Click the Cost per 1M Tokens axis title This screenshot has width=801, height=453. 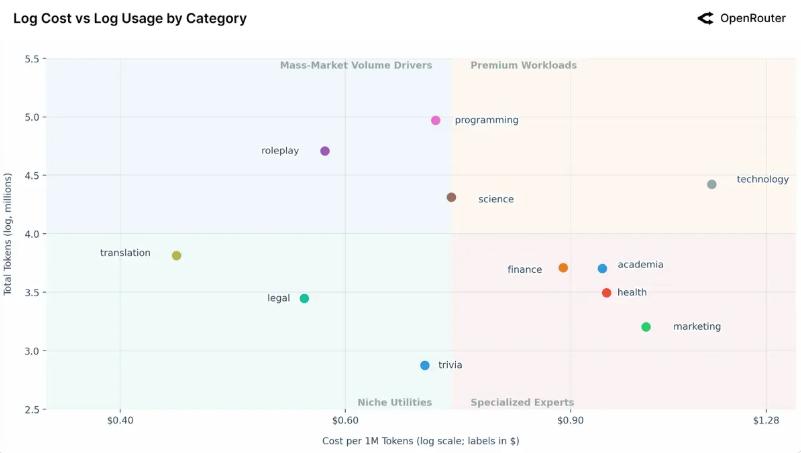coord(421,440)
